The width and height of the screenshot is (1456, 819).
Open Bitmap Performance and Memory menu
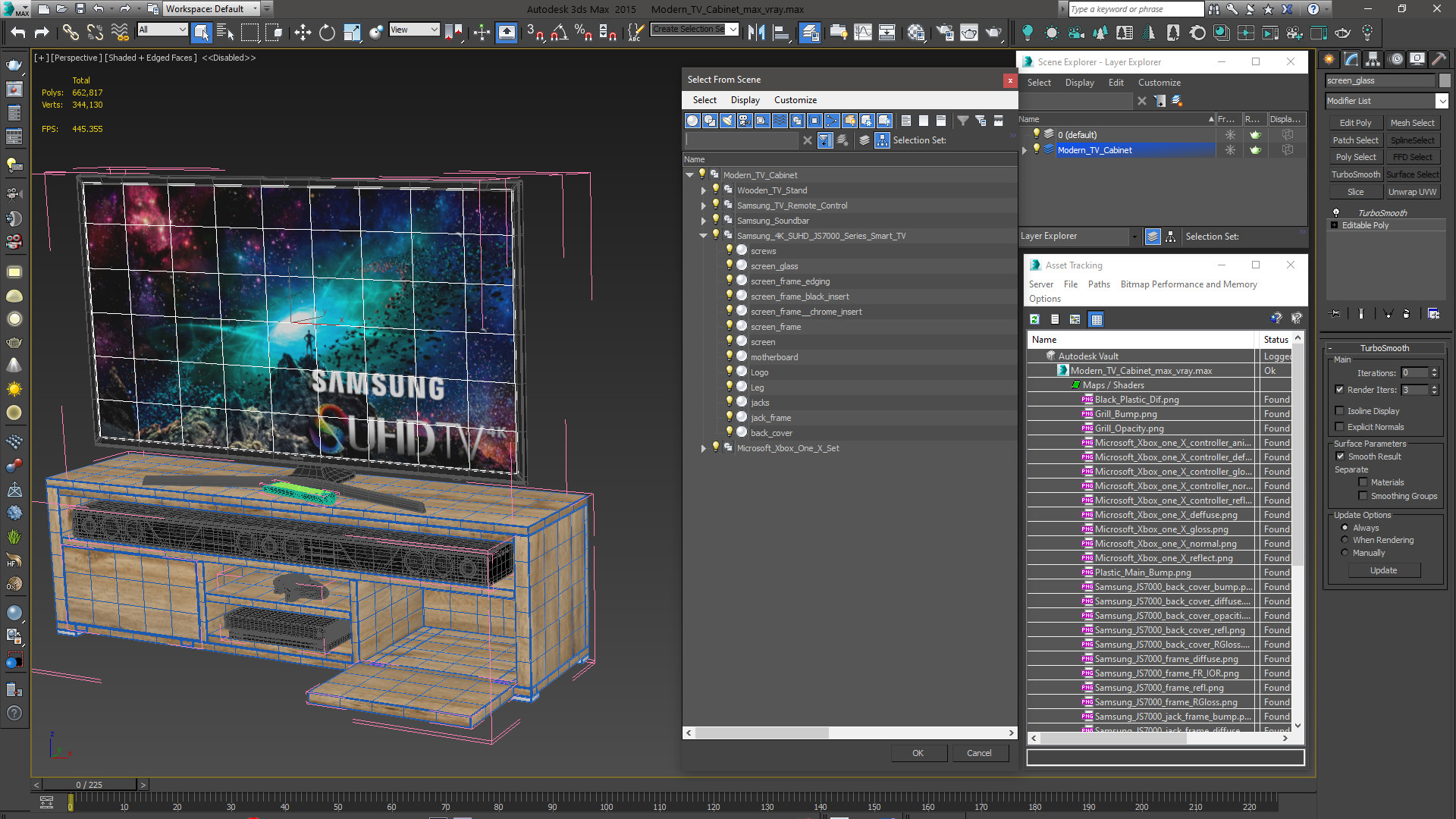click(1188, 284)
